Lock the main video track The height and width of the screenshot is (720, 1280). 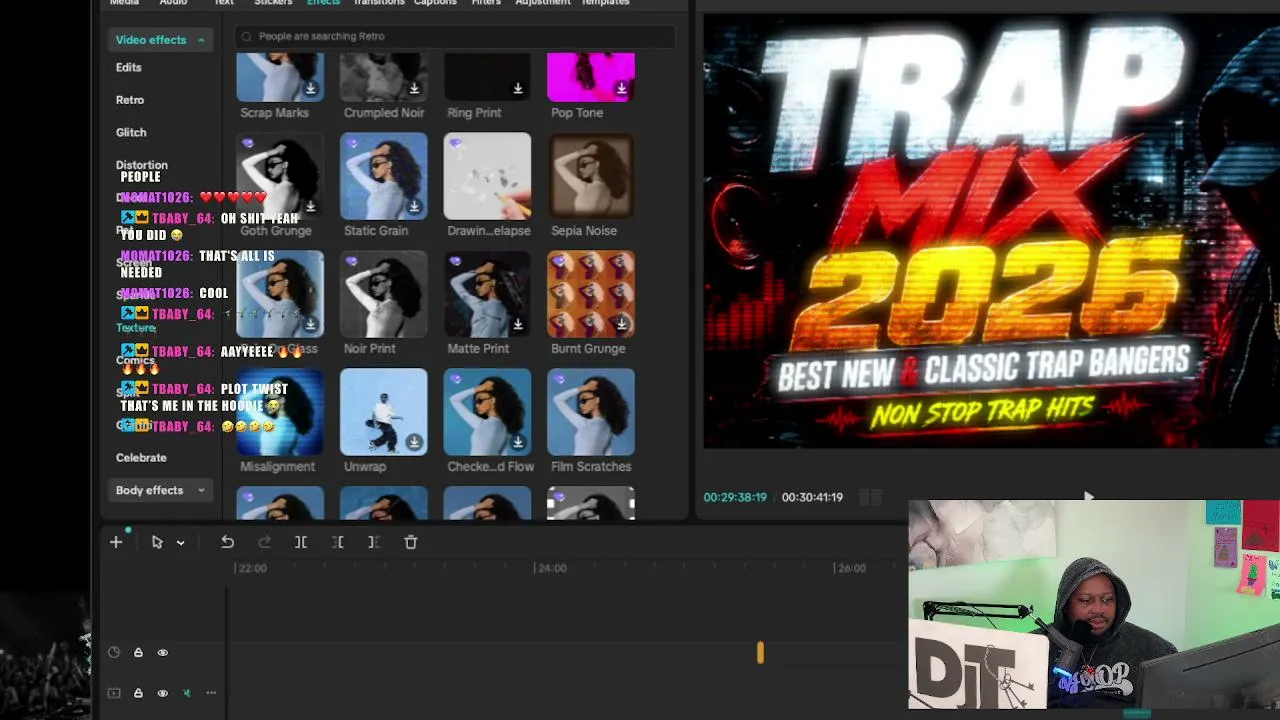[x=138, y=693]
